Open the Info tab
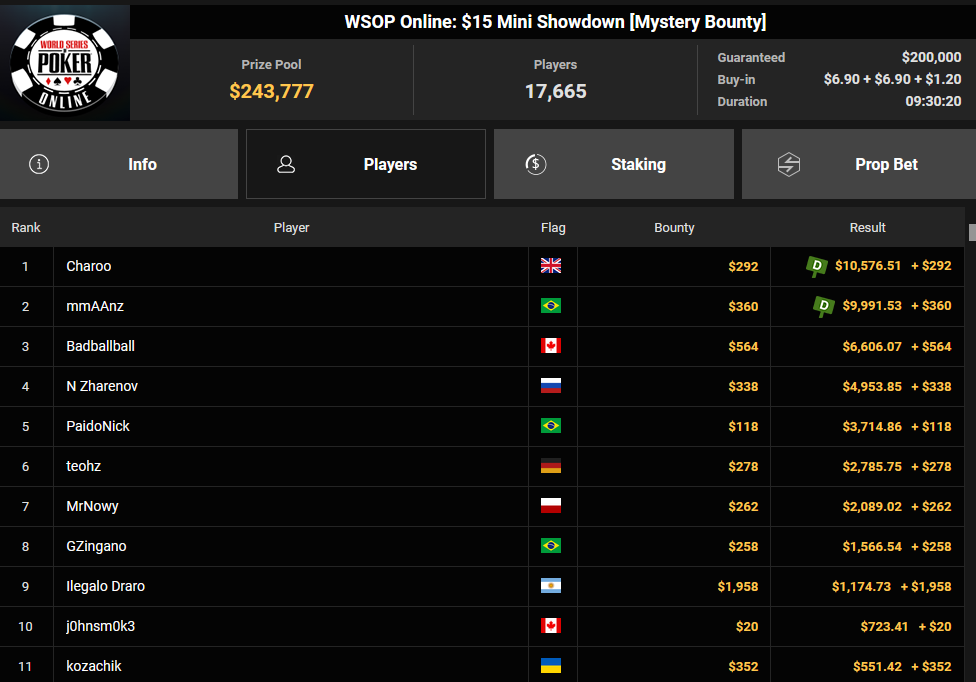Viewport: 976px width, 682px height. click(119, 164)
